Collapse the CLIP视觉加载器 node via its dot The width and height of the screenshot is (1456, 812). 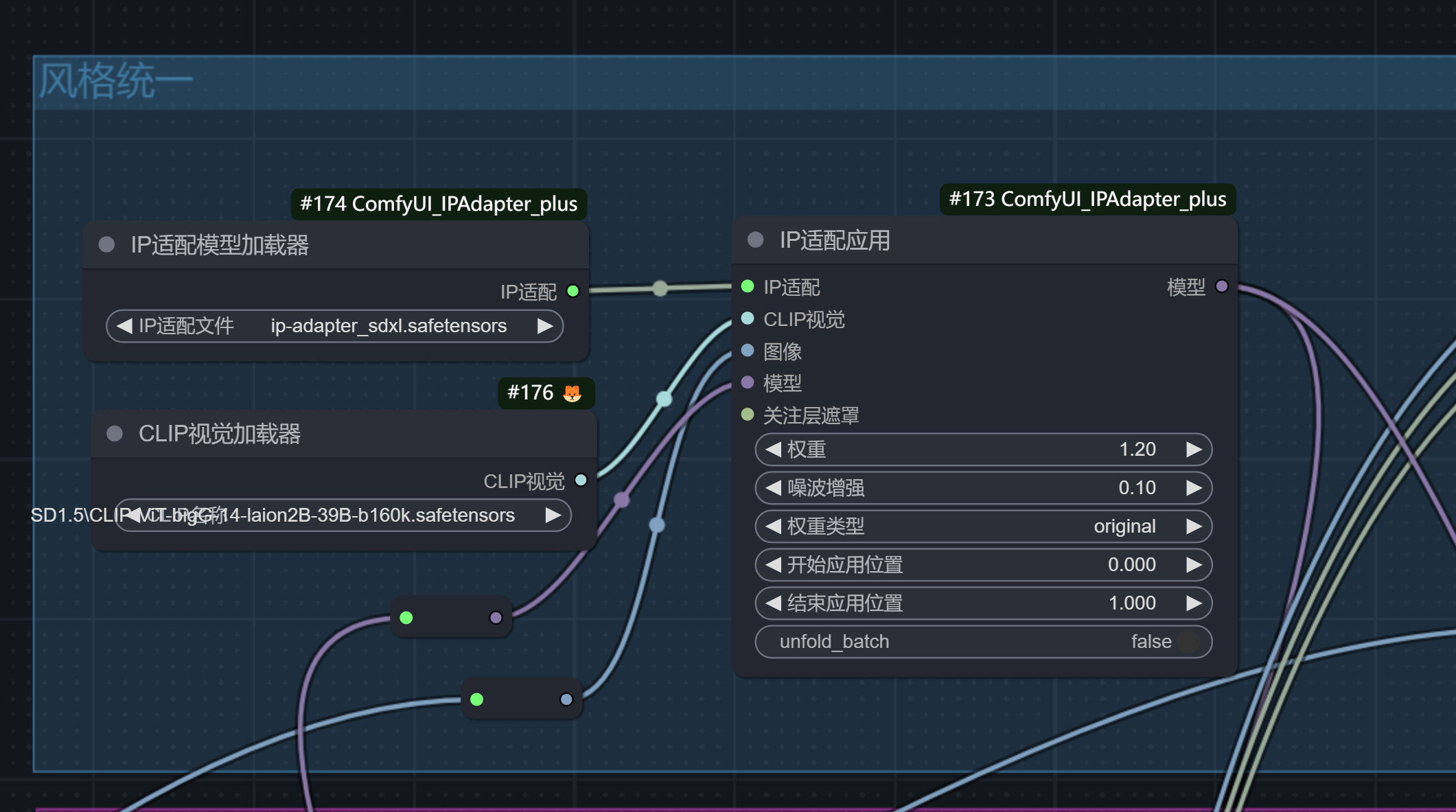[x=115, y=433]
